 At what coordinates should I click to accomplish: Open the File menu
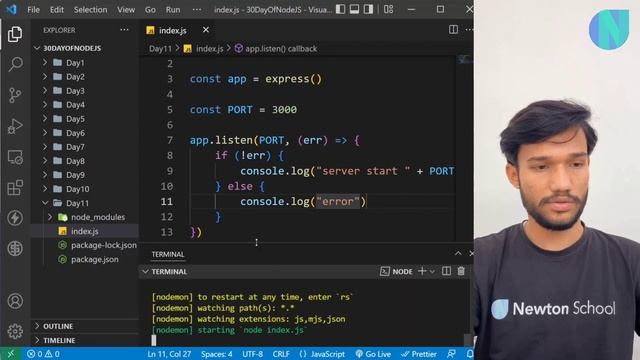coord(33,9)
